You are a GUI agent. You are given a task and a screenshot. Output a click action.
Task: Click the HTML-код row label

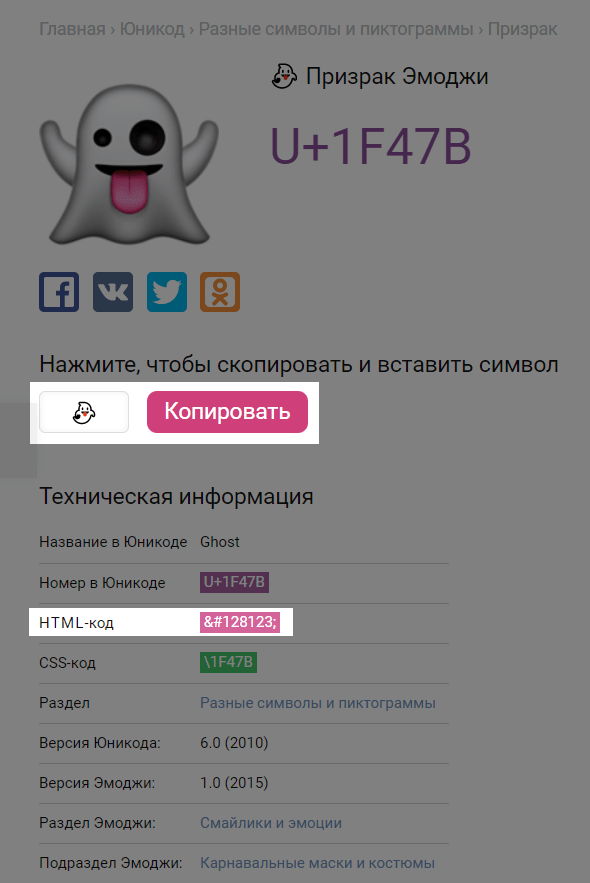click(x=77, y=623)
